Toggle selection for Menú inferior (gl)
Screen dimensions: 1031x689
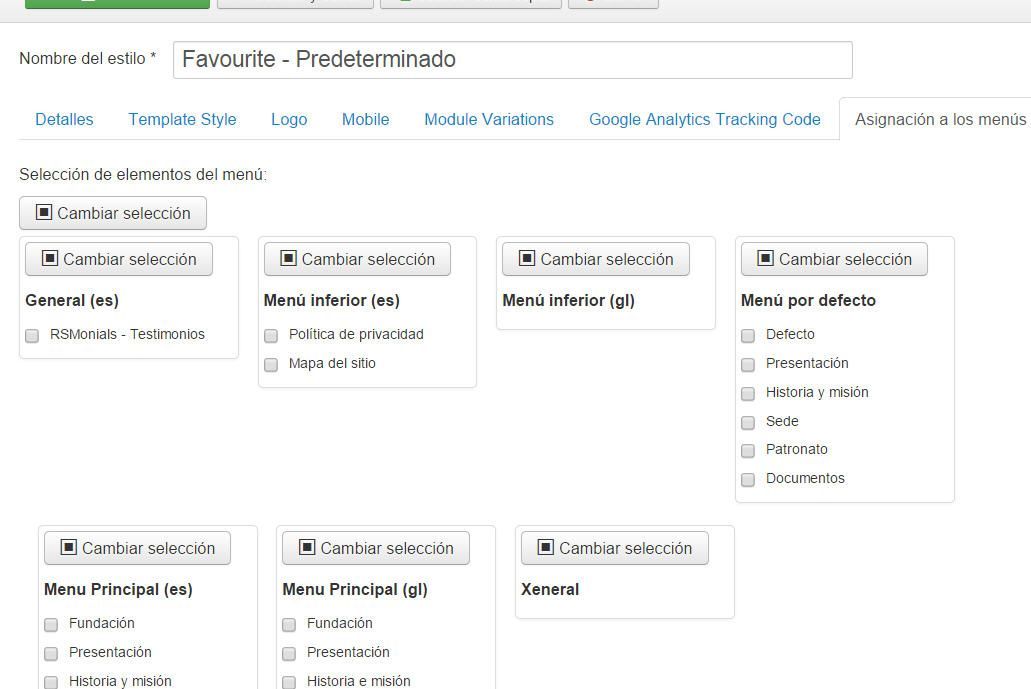(x=596, y=259)
